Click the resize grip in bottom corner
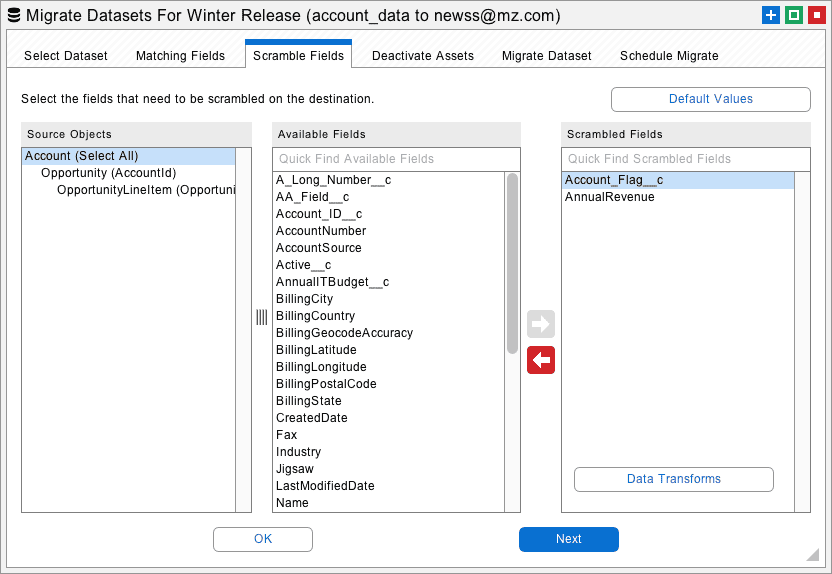The width and height of the screenshot is (832, 574). 812,554
